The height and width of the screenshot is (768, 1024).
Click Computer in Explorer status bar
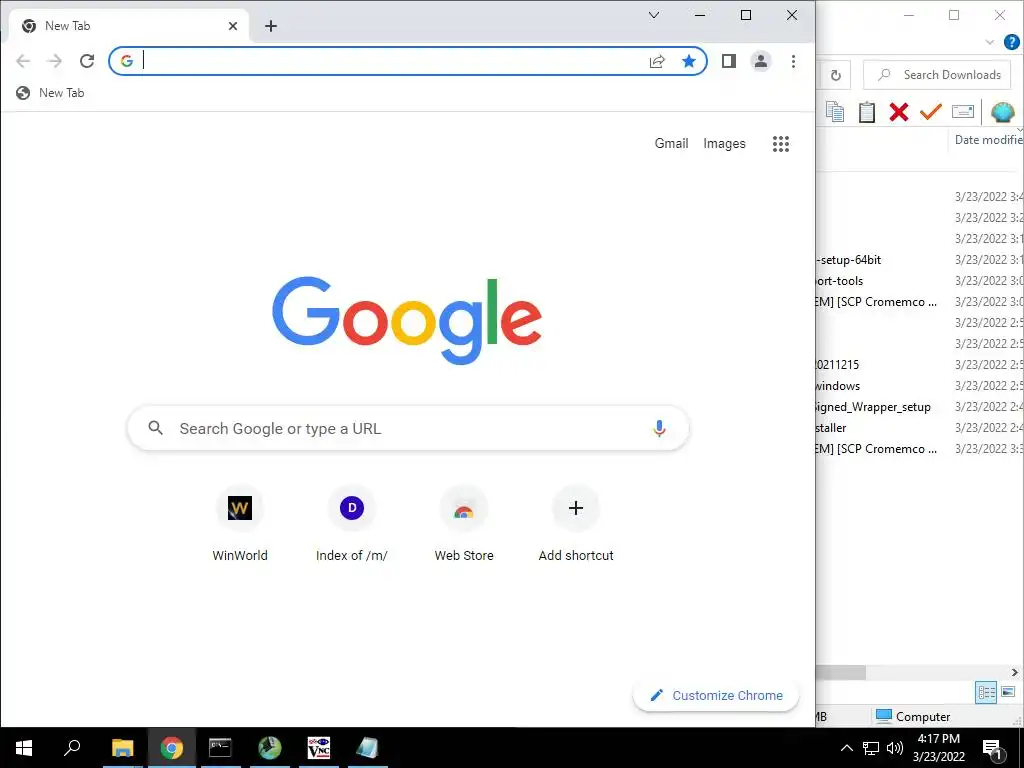point(912,716)
